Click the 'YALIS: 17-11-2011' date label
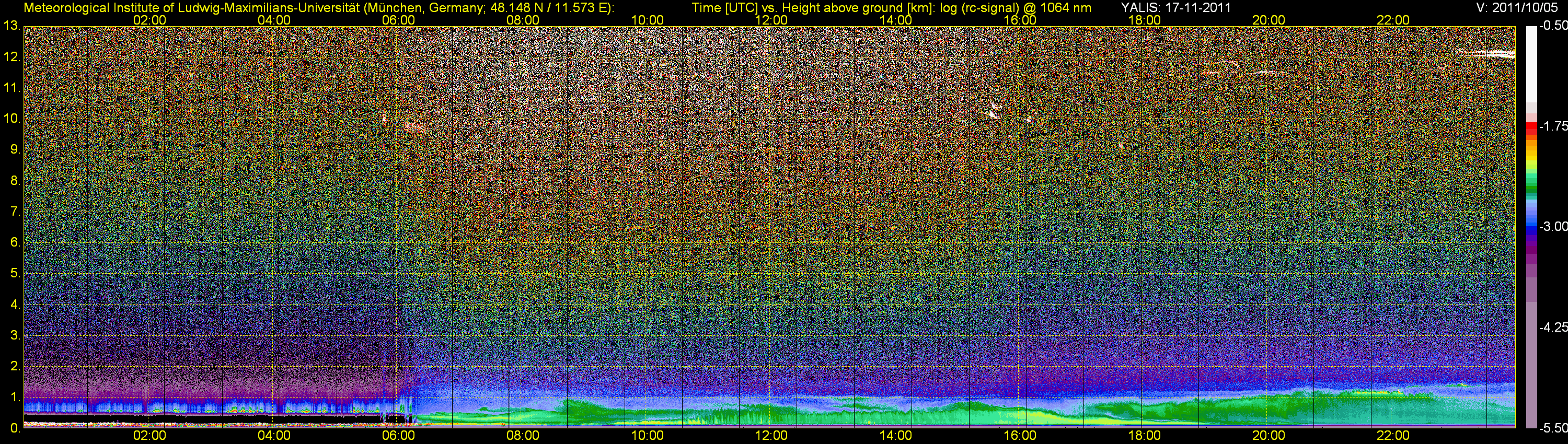 tap(1176, 8)
